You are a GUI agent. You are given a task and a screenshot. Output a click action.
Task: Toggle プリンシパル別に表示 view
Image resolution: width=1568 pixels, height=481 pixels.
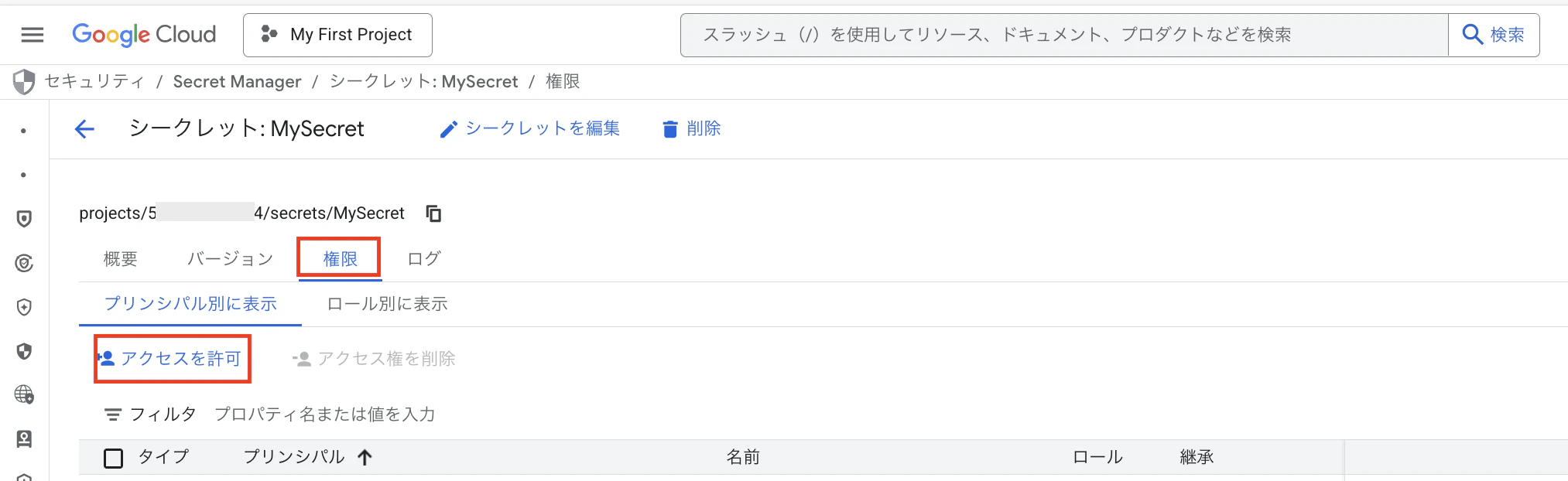coord(190,304)
